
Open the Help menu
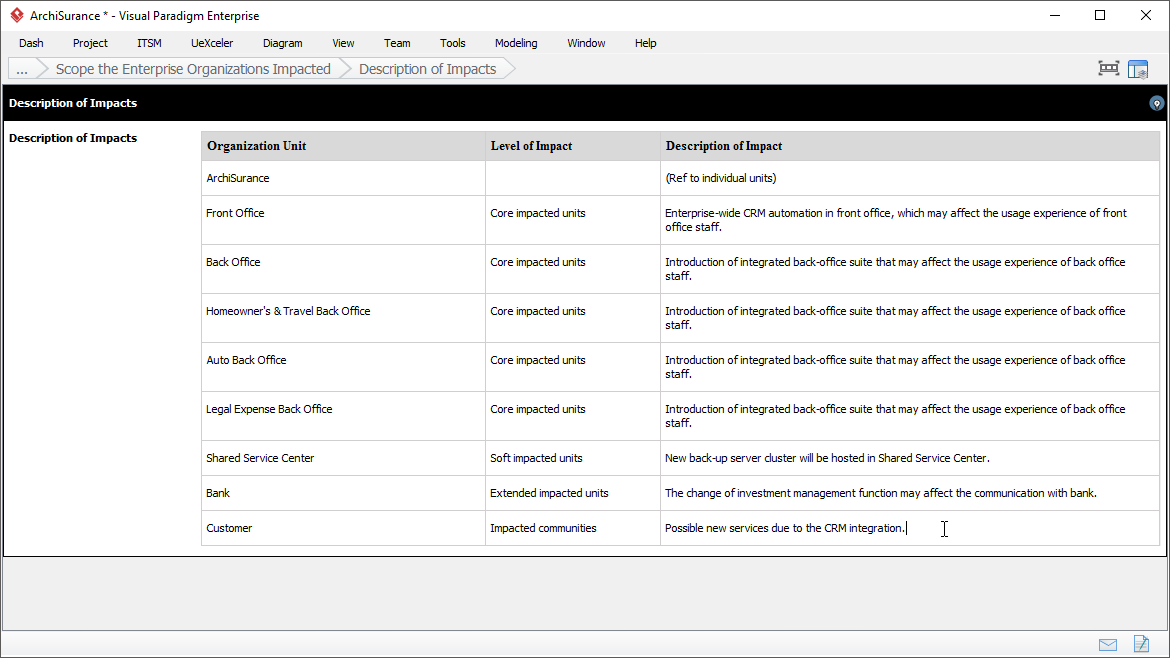pyautogui.click(x=645, y=43)
